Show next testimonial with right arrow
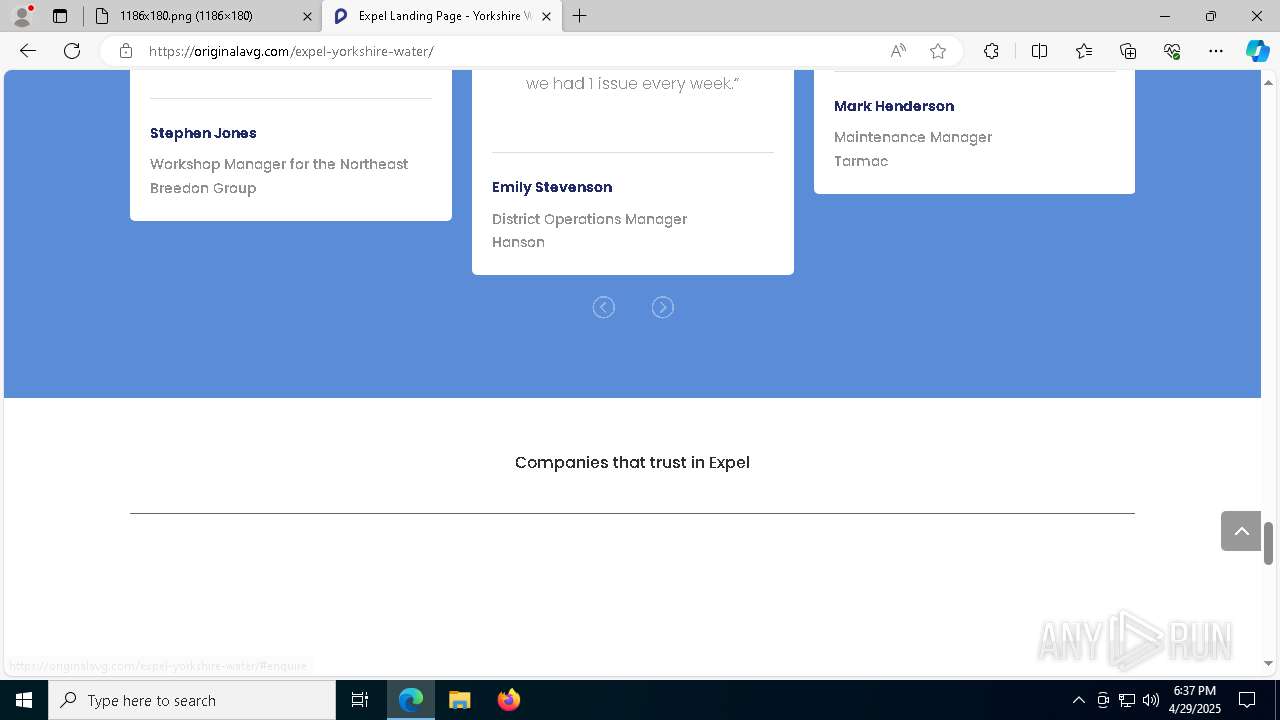Viewport: 1280px width, 720px height. 662,307
